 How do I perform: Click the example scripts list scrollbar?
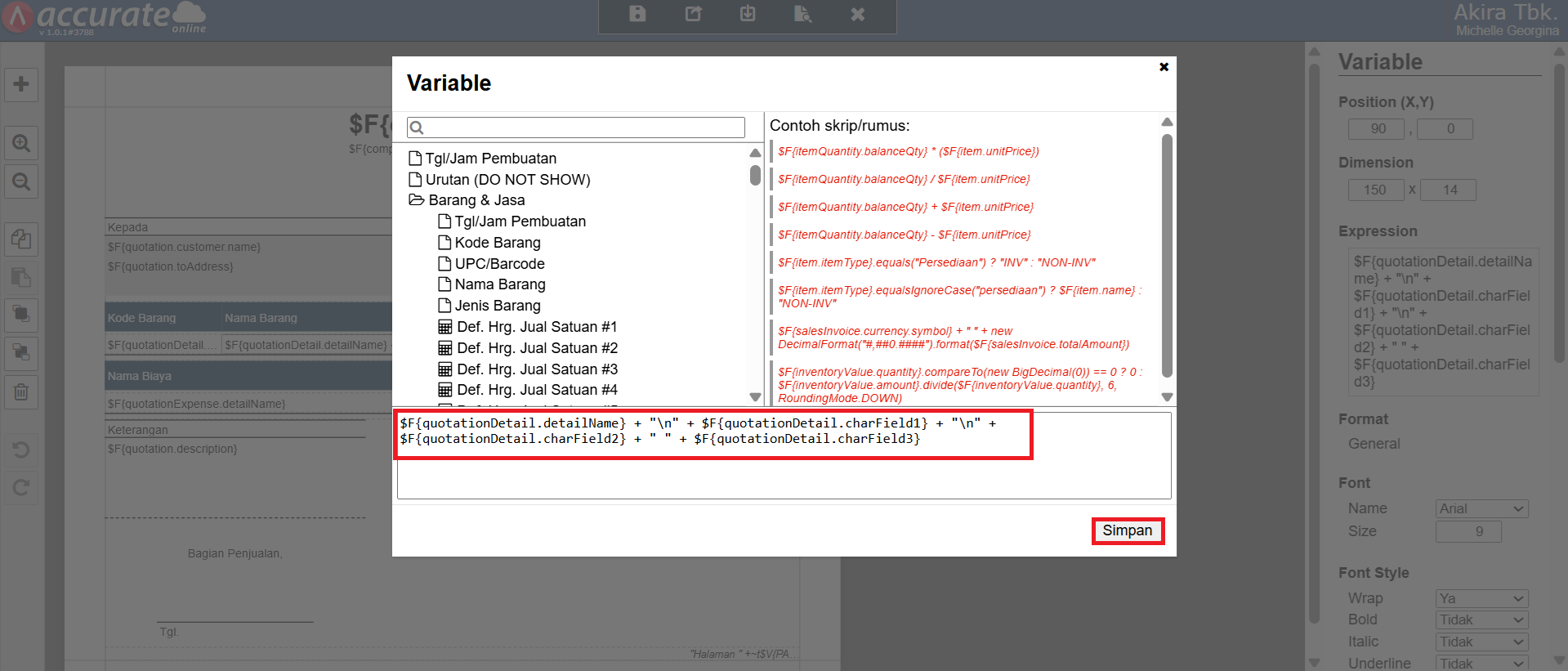point(1167,255)
